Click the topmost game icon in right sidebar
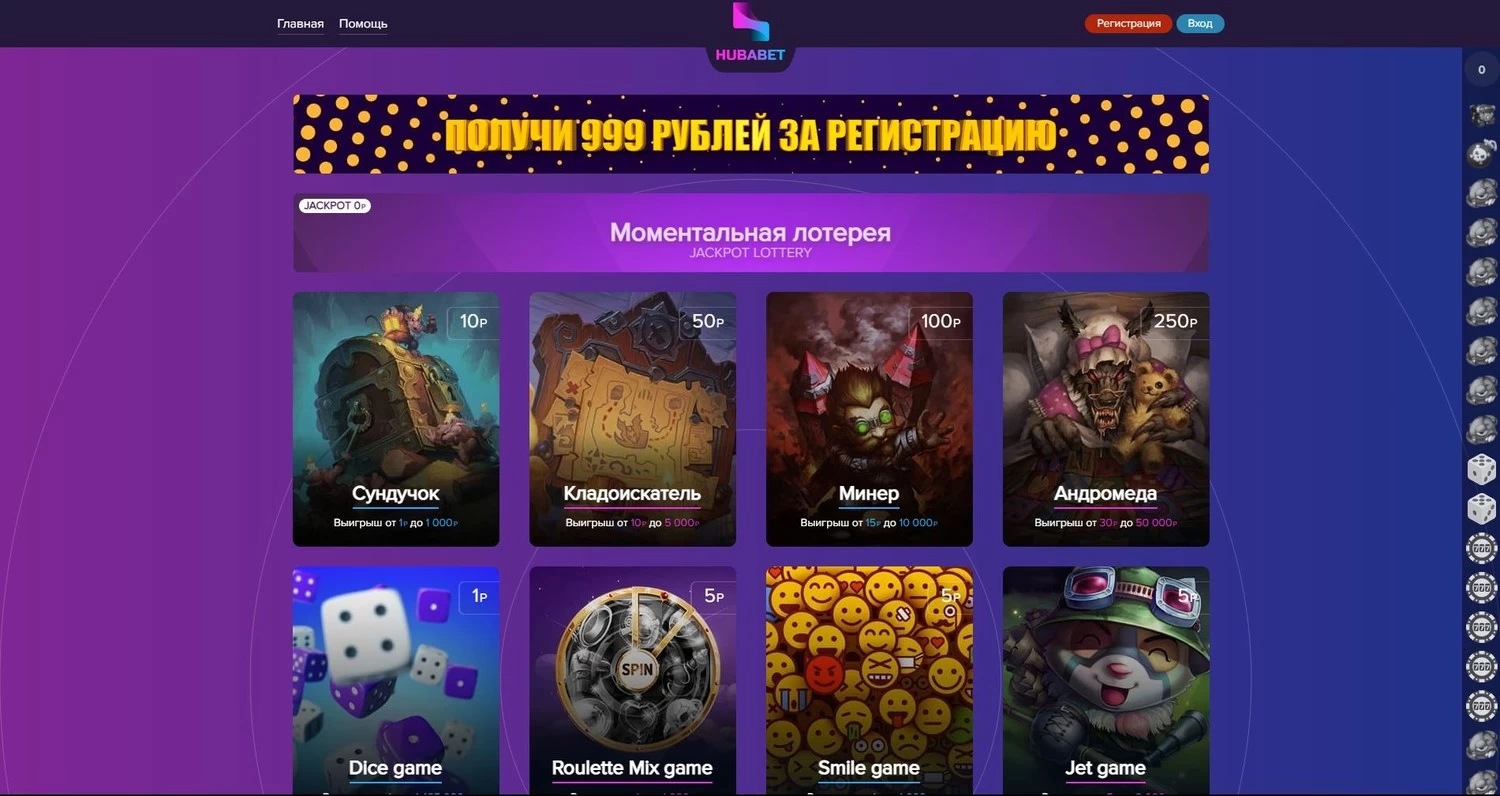Viewport: 1500px width, 796px height. point(1481,115)
